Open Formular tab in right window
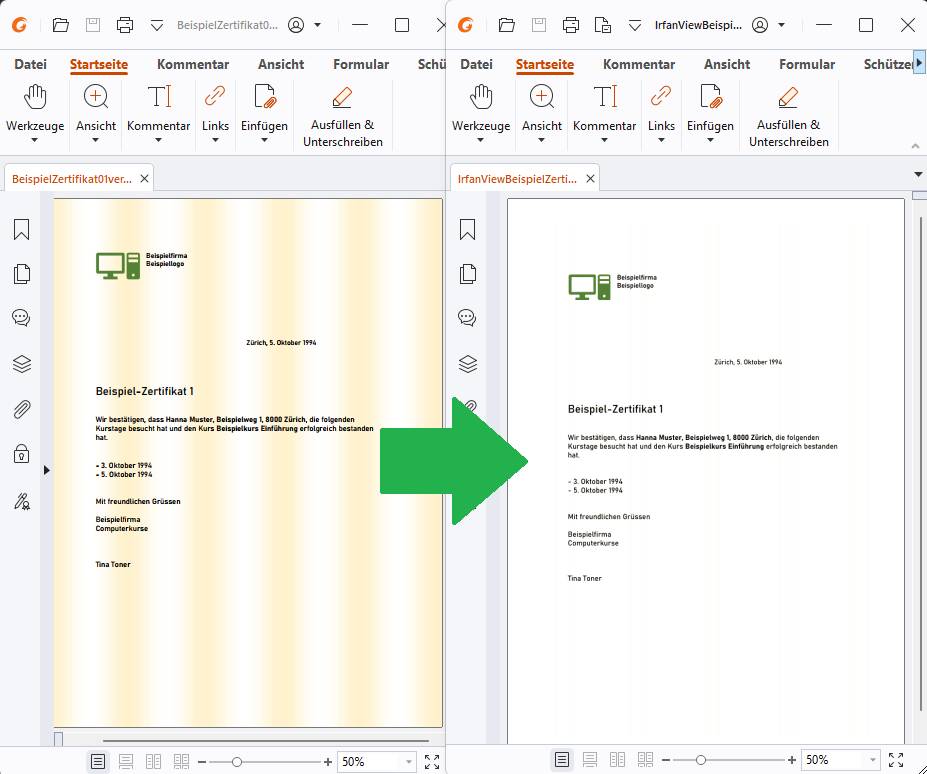The image size is (927, 774). [807, 64]
